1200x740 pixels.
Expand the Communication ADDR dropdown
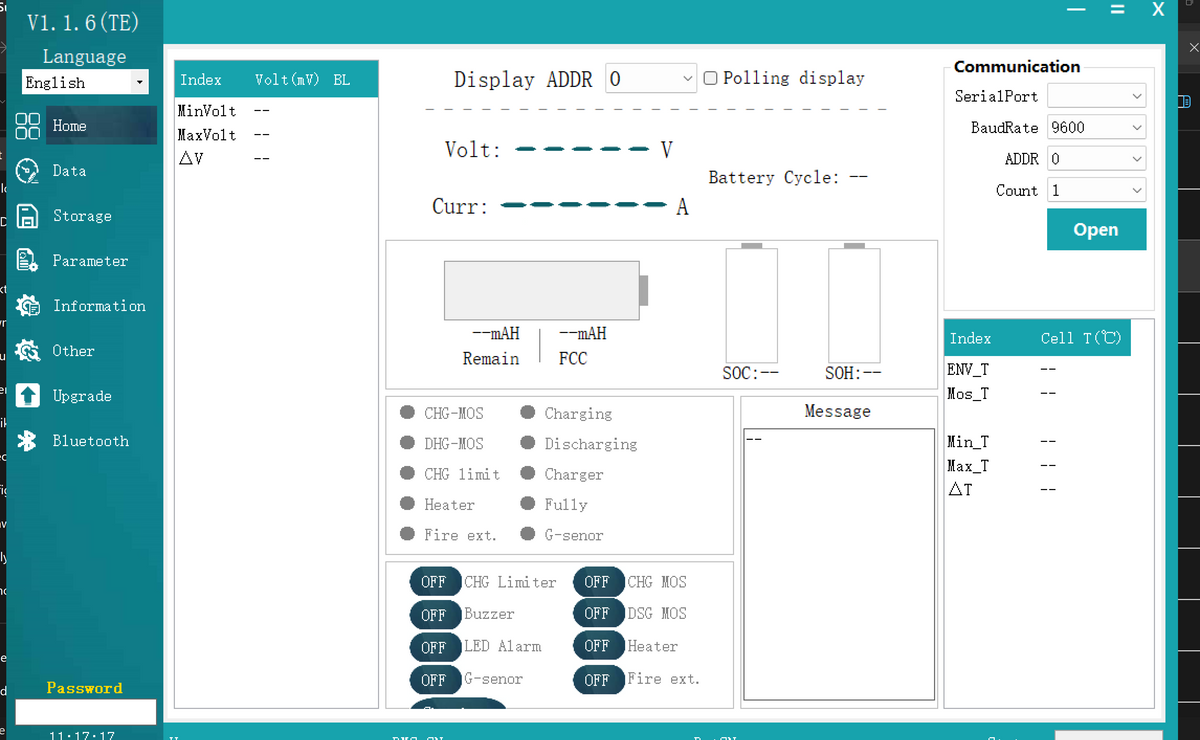click(x=1096, y=158)
